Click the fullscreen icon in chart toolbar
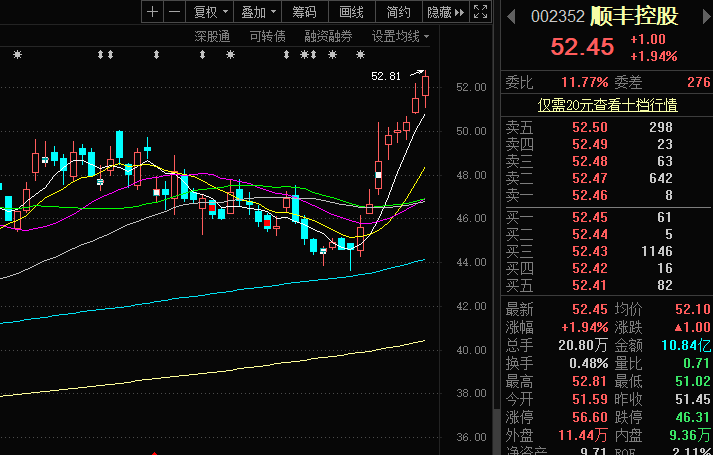Image resolution: width=713 pixels, height=455 pixels. (x=479, y=12)
